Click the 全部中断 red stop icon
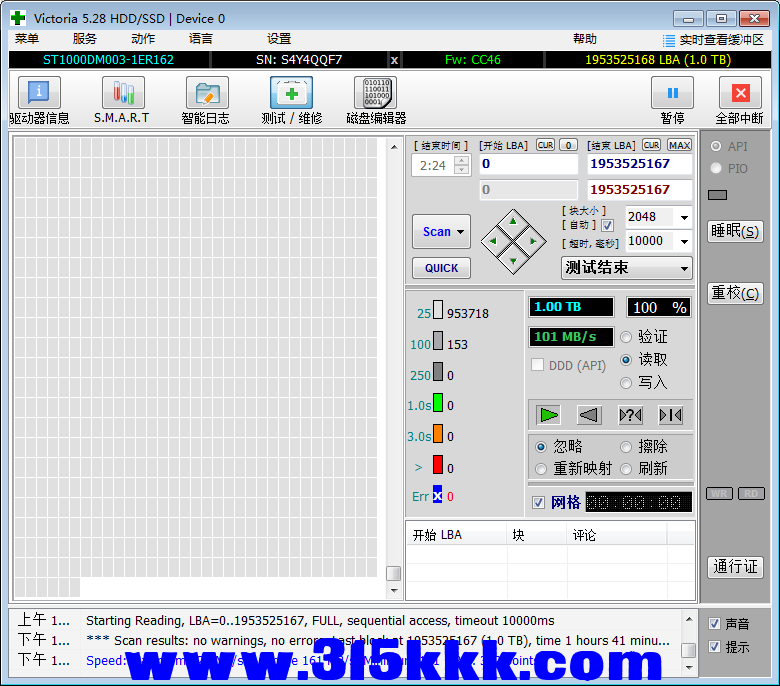 click(x=739, y=93)
